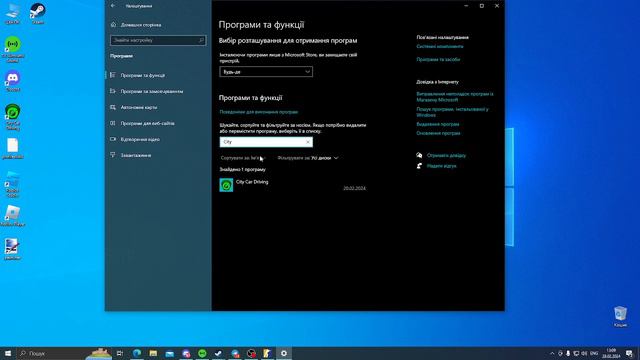Go back using the Settings back arrow
The image size is (640, 360).
pyautogui.click(x=113, y=6)
